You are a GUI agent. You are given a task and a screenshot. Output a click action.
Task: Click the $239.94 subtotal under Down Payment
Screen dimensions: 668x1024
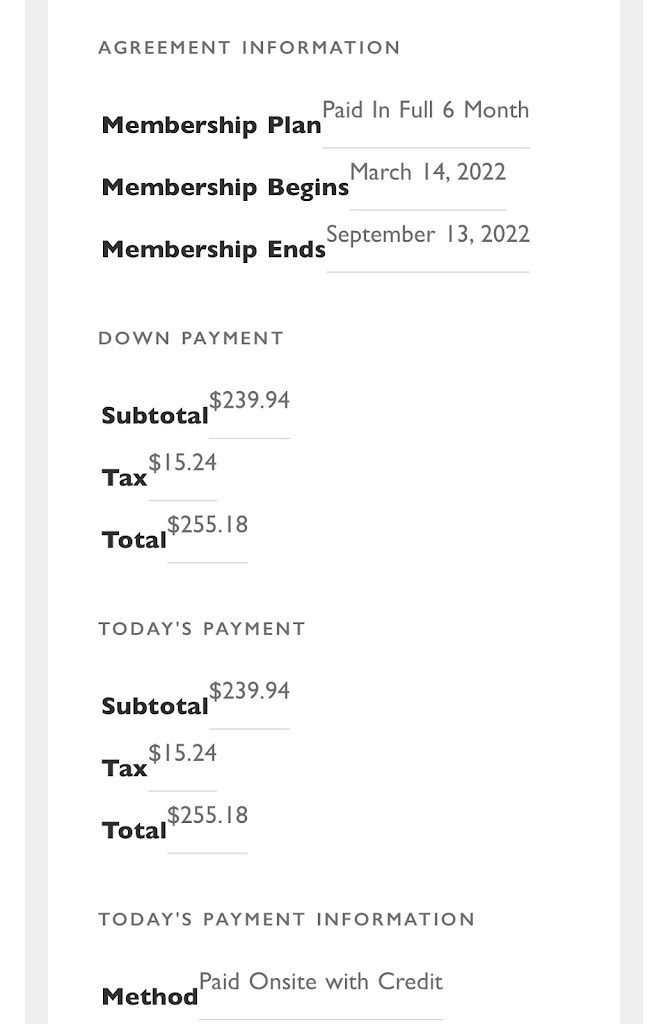tap(249, 401)
